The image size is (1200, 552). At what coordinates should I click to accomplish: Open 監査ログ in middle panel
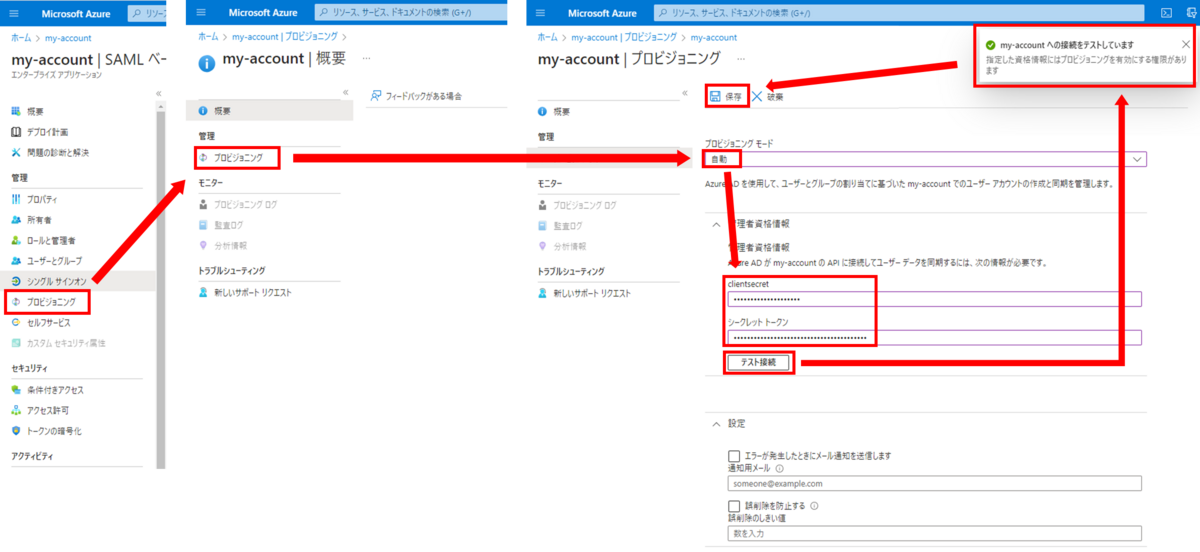tap(221, 225)
